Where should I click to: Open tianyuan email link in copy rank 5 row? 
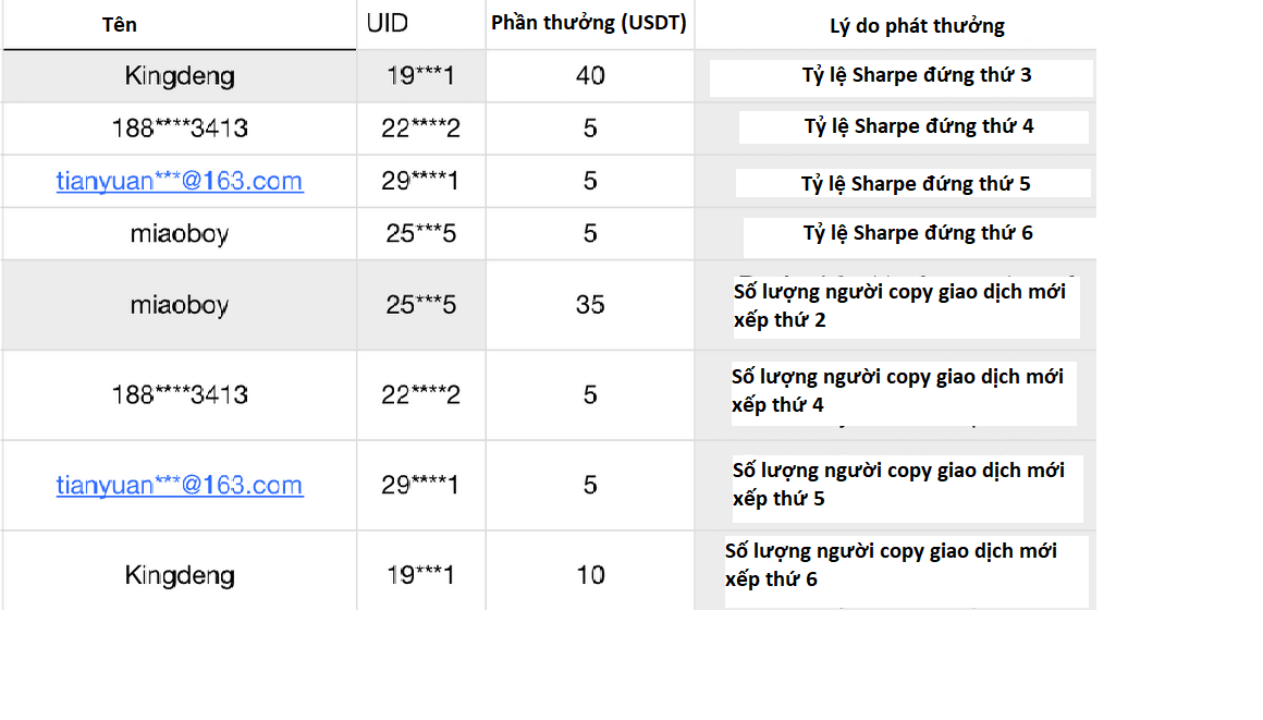click(180, 486)
